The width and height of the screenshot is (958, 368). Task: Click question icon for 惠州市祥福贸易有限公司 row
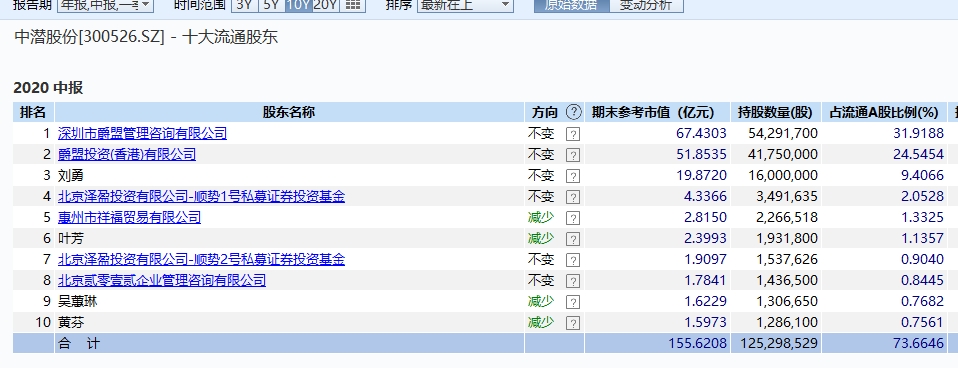[x=572, y=218]
